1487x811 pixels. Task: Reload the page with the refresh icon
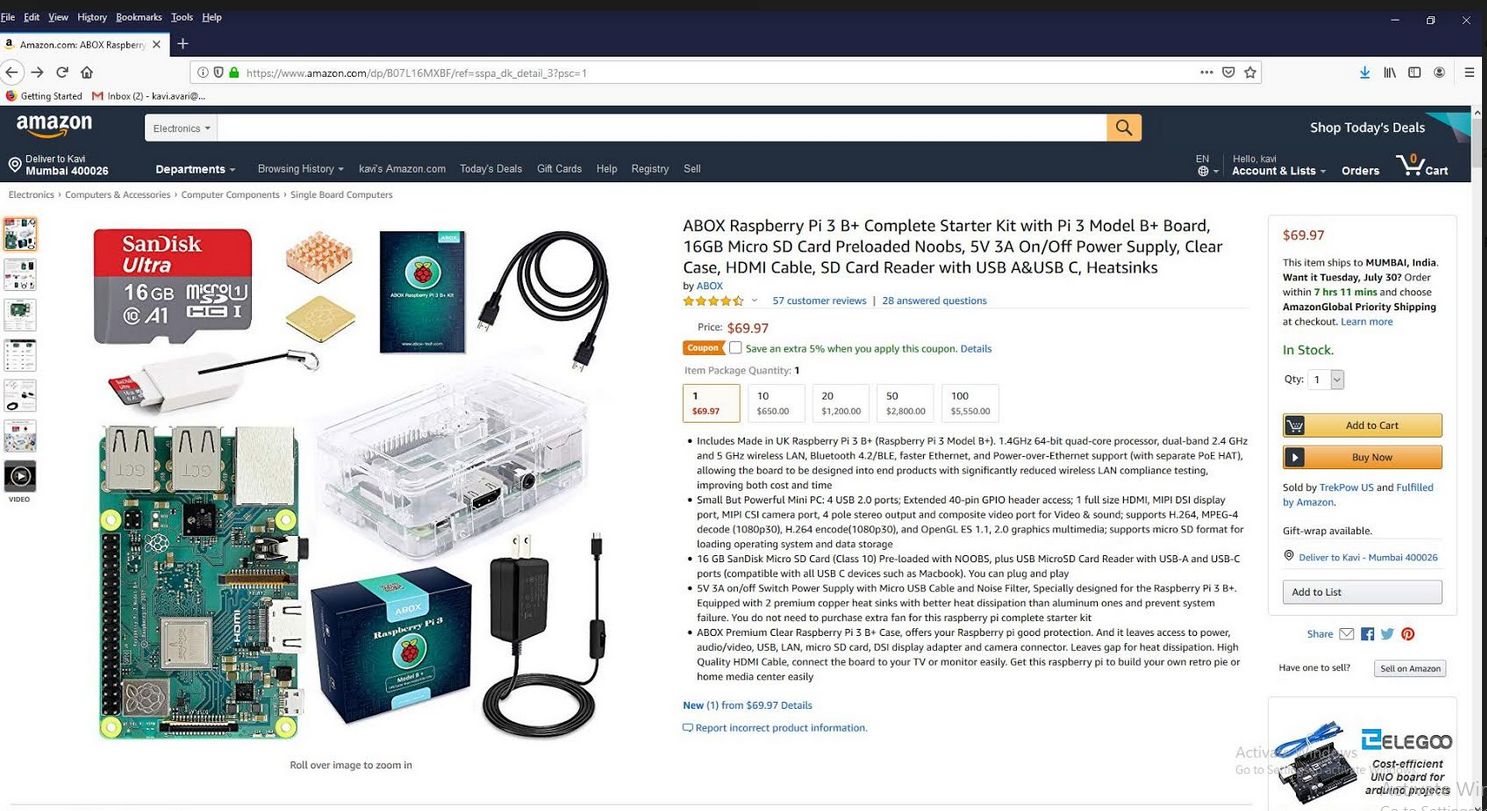click(62, 72)
